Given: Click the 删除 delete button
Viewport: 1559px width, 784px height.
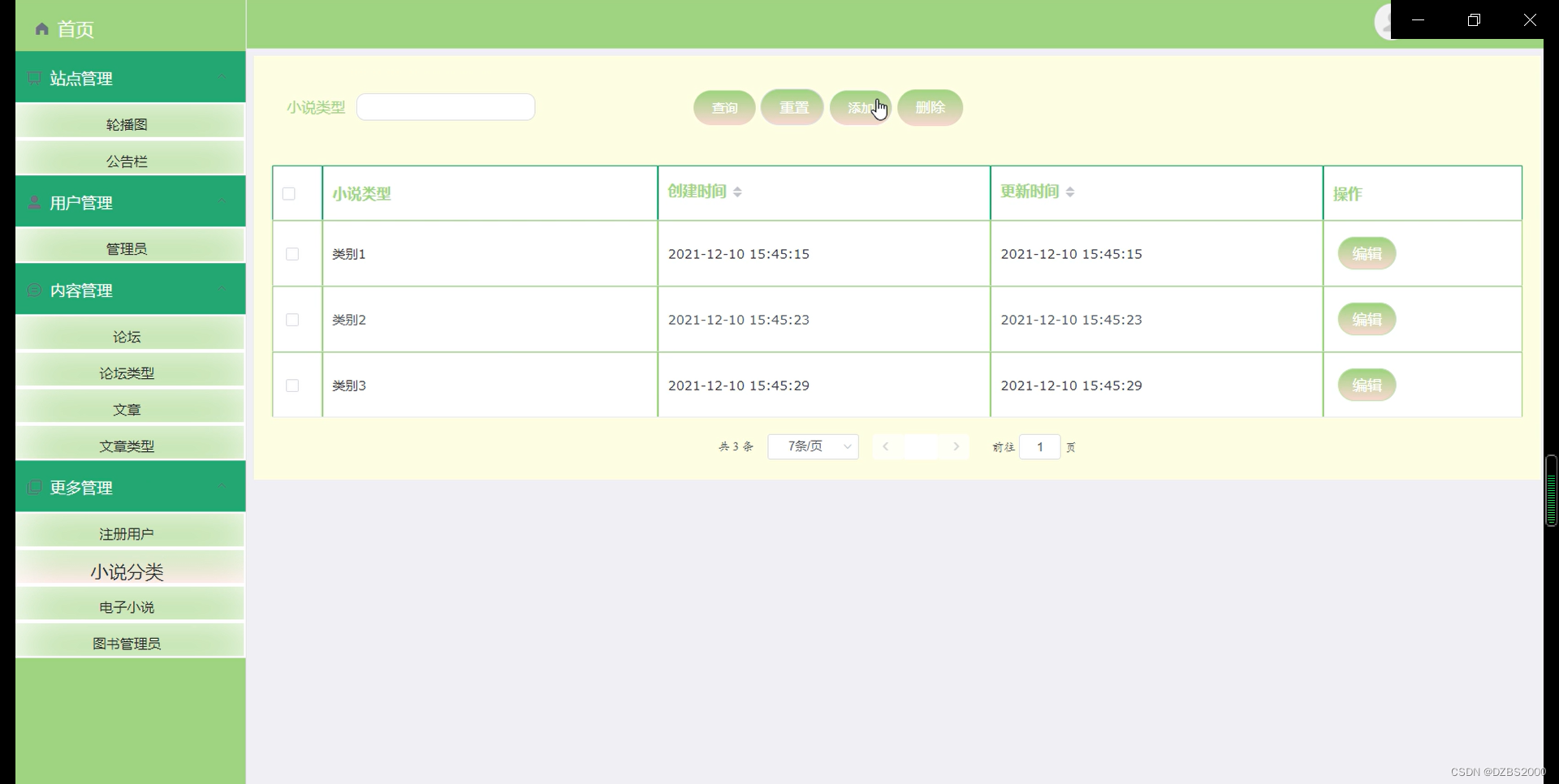Looking at the screenshot, I should [930, 108].
